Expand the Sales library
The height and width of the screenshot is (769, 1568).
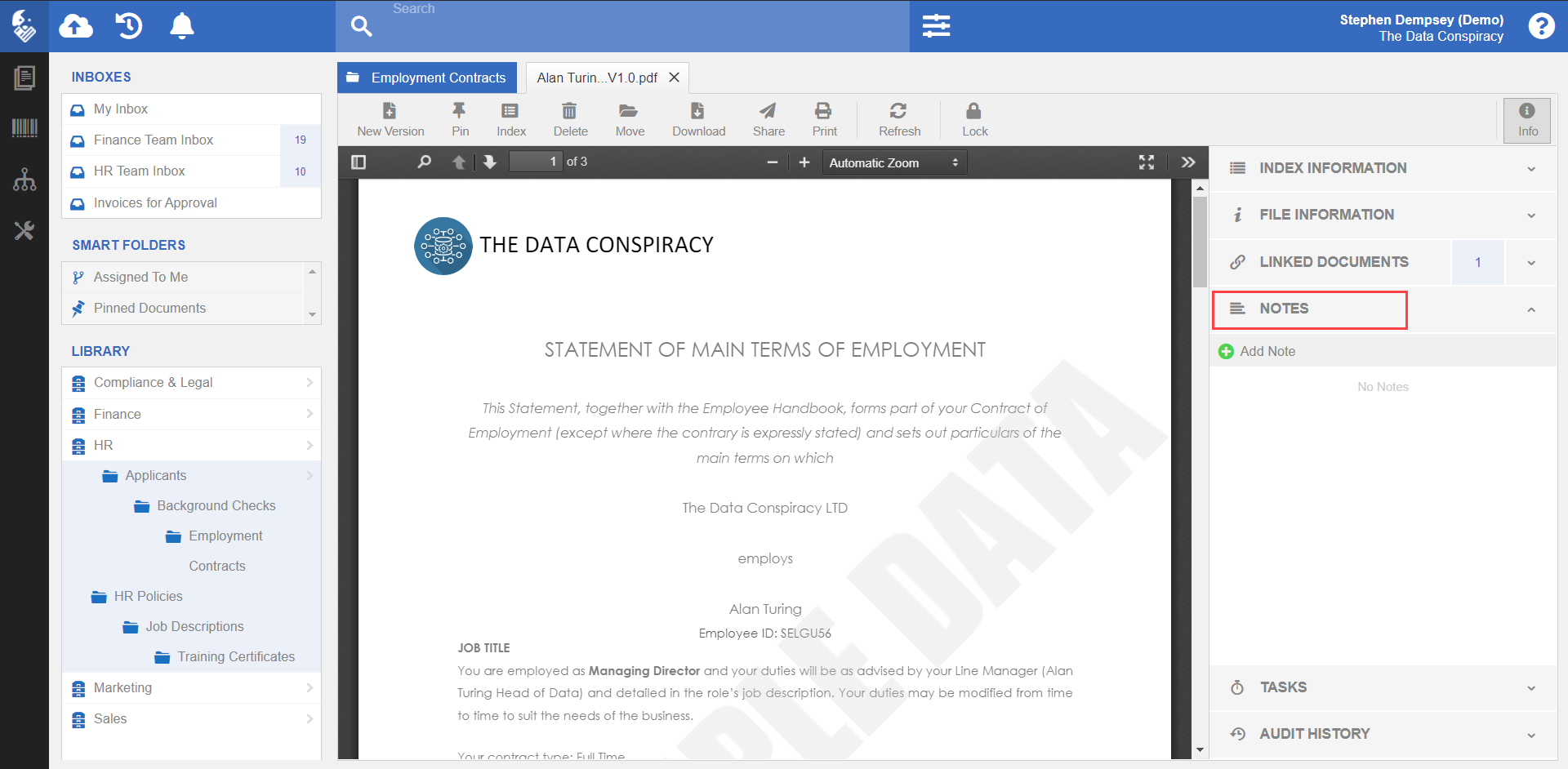click(191, 719)
